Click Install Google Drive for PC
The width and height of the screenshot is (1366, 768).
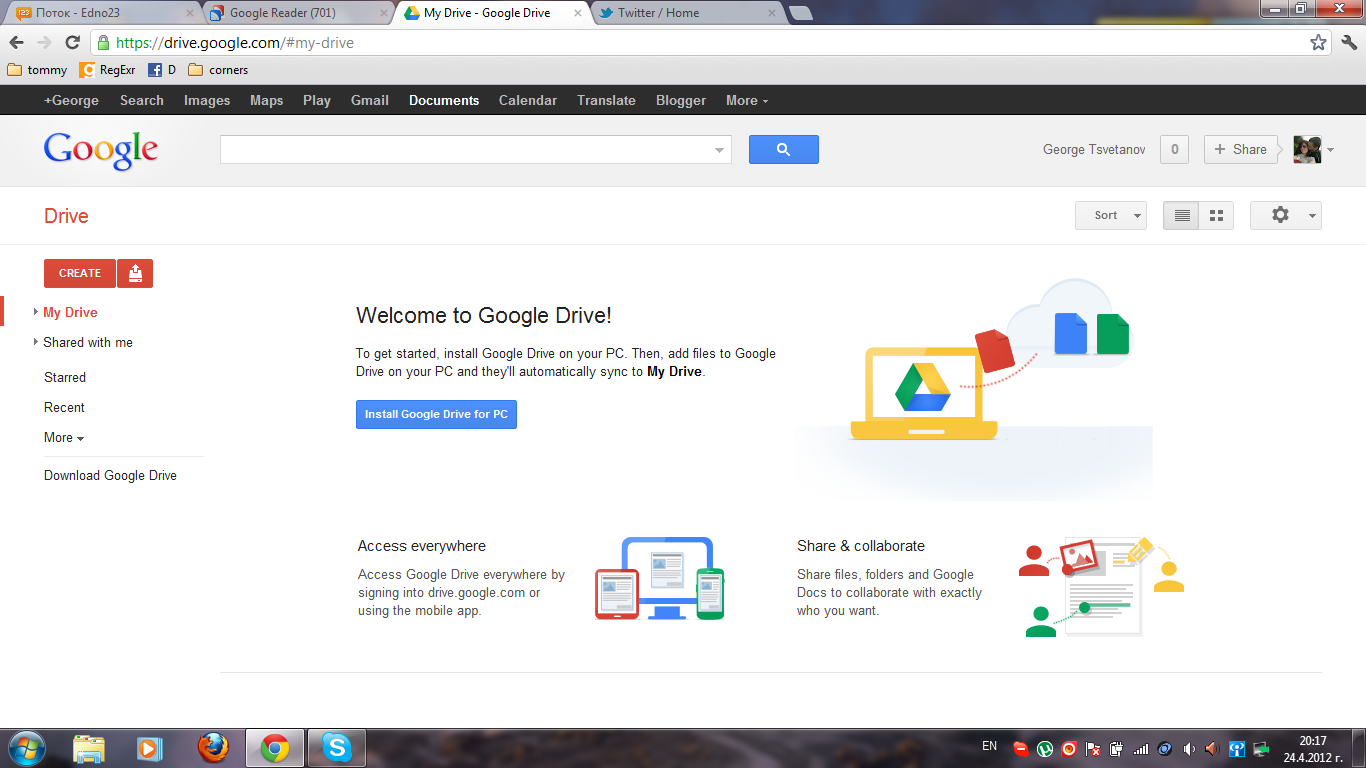436,414
